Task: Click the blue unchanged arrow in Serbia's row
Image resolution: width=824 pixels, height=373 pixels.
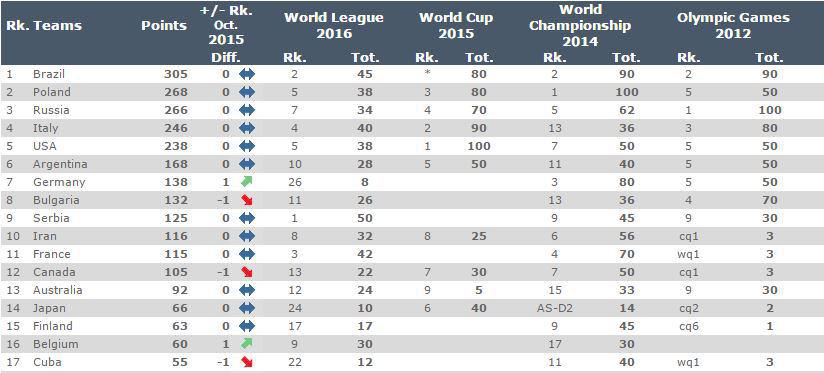Action: pyautogui.click(x=246, y=218)
